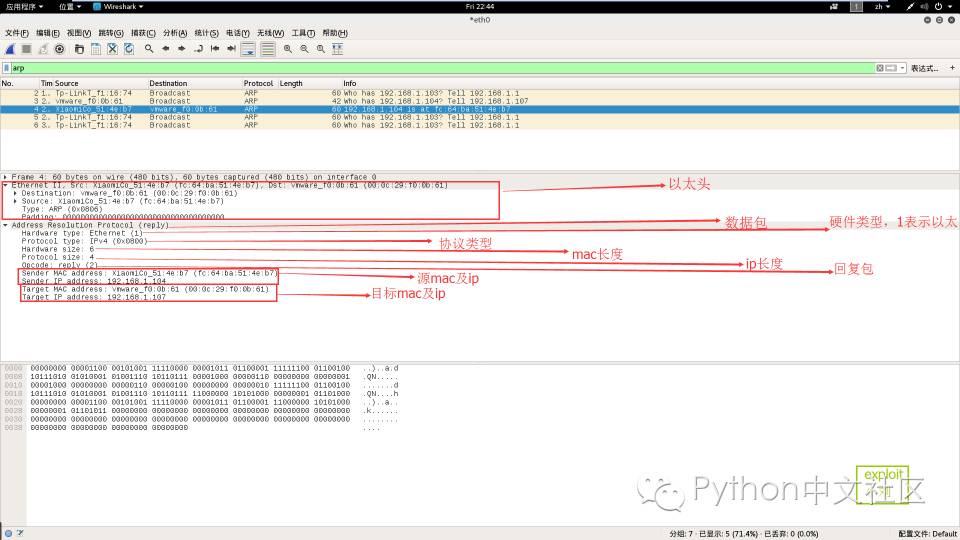Screen dimensions: 960x540
Task: Go back to previous packet in history
Action: pos(165,49)
